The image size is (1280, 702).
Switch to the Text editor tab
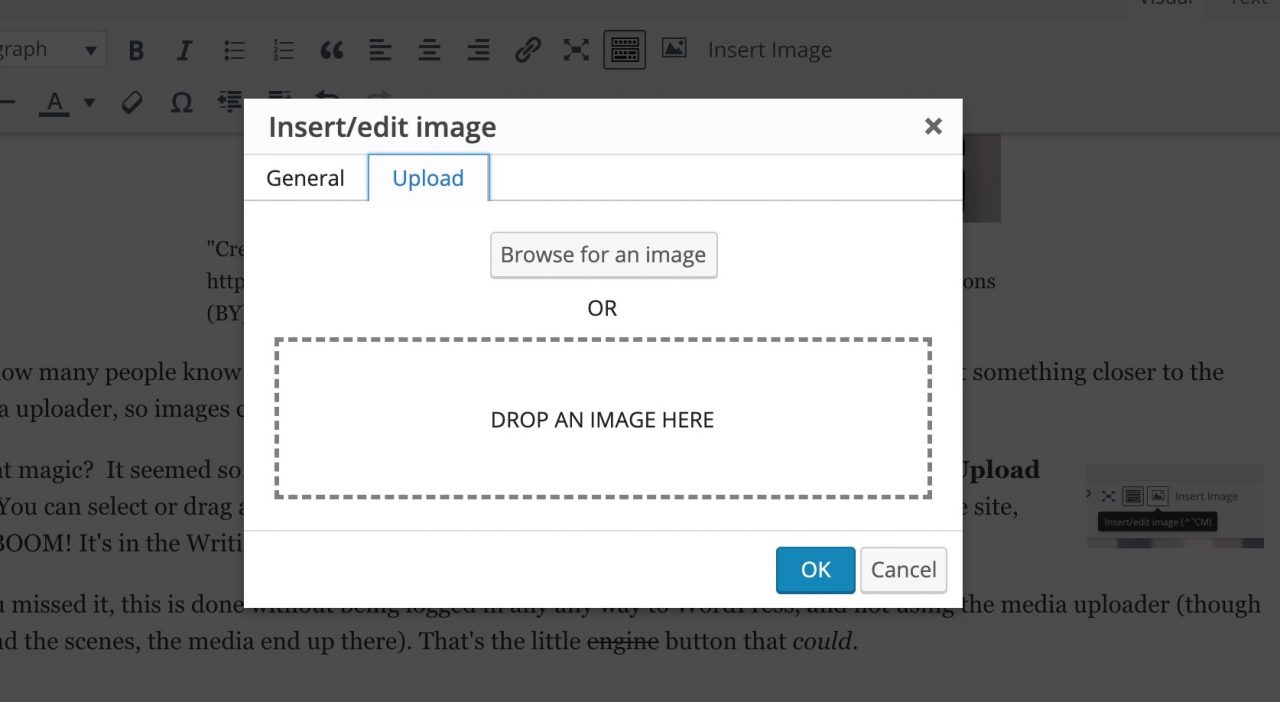tap(1248, 4)
